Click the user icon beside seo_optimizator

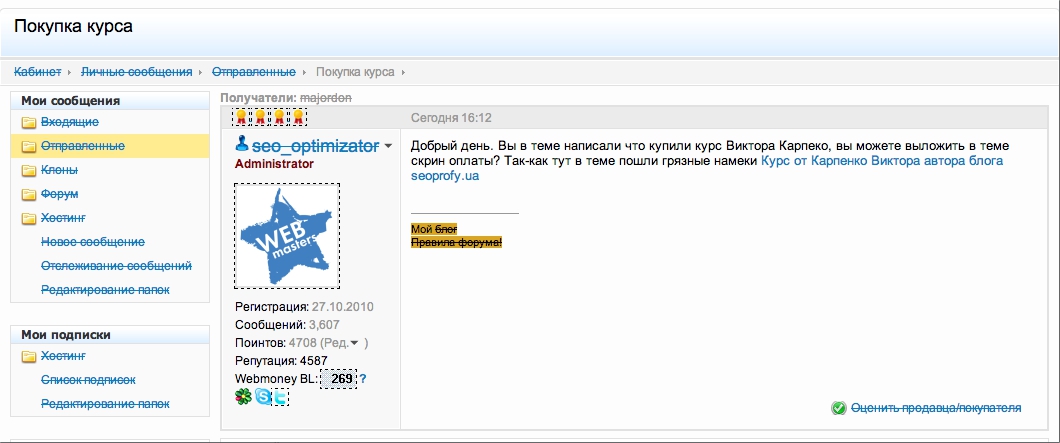click(242, 146)
